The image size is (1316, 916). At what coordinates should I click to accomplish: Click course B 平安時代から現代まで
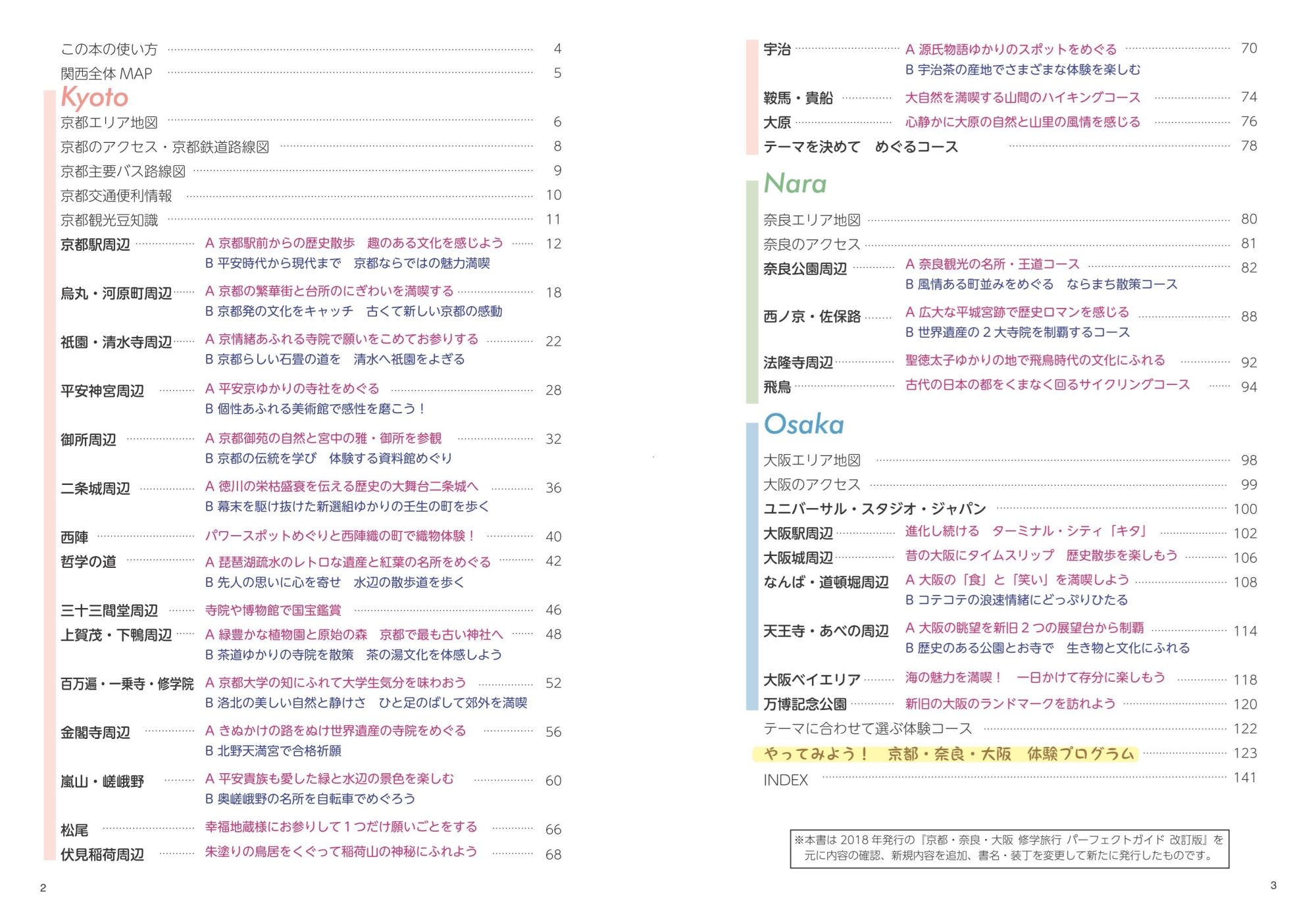[347, 263]
